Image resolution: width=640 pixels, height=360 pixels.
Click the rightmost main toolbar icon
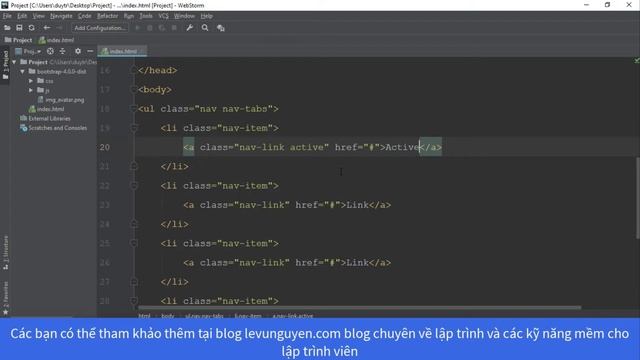point(221,28)
